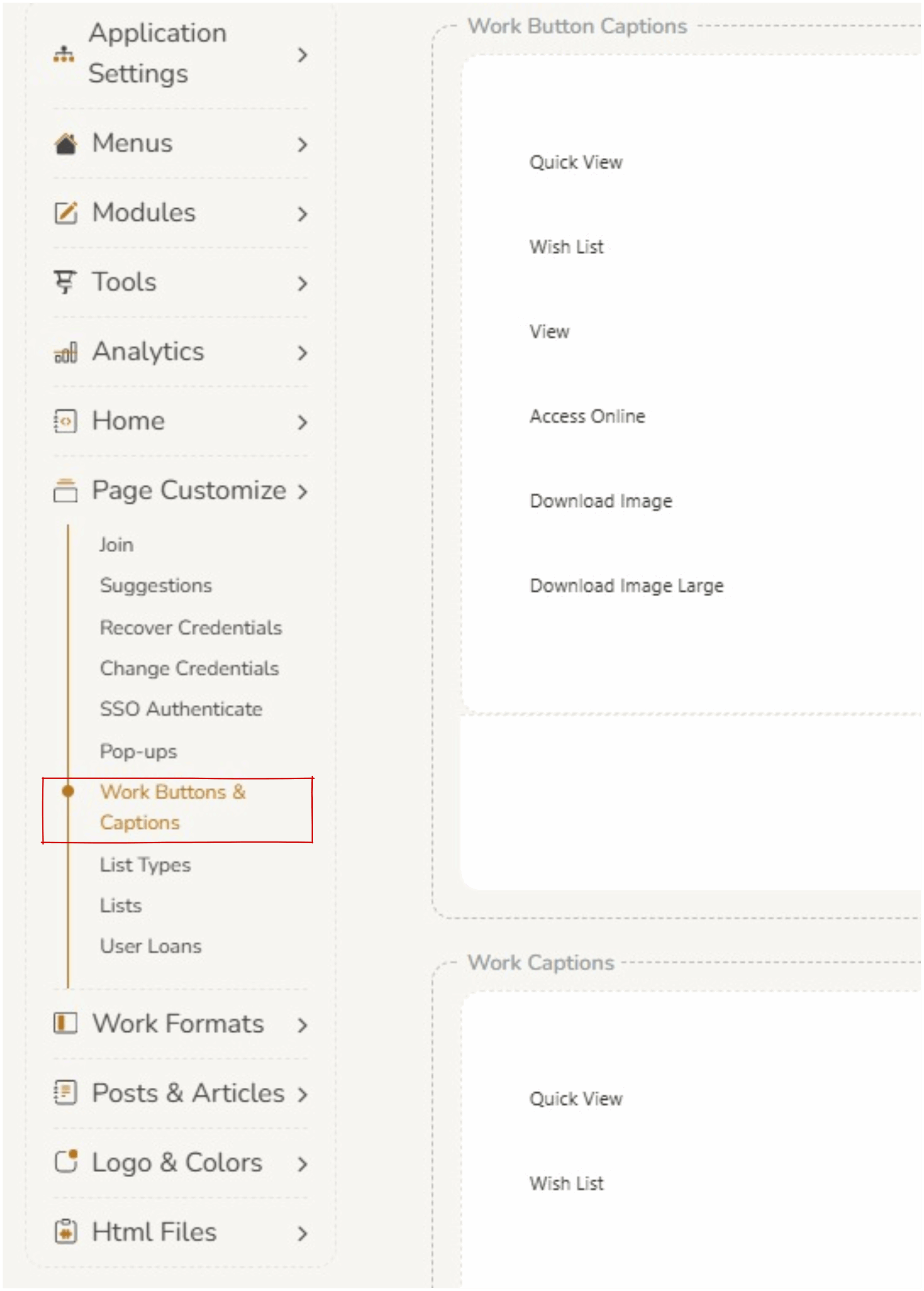Viewport: 924px width, 1291px height.
Task: Open the SSO Authenticate page
Action: click(181, 709)
